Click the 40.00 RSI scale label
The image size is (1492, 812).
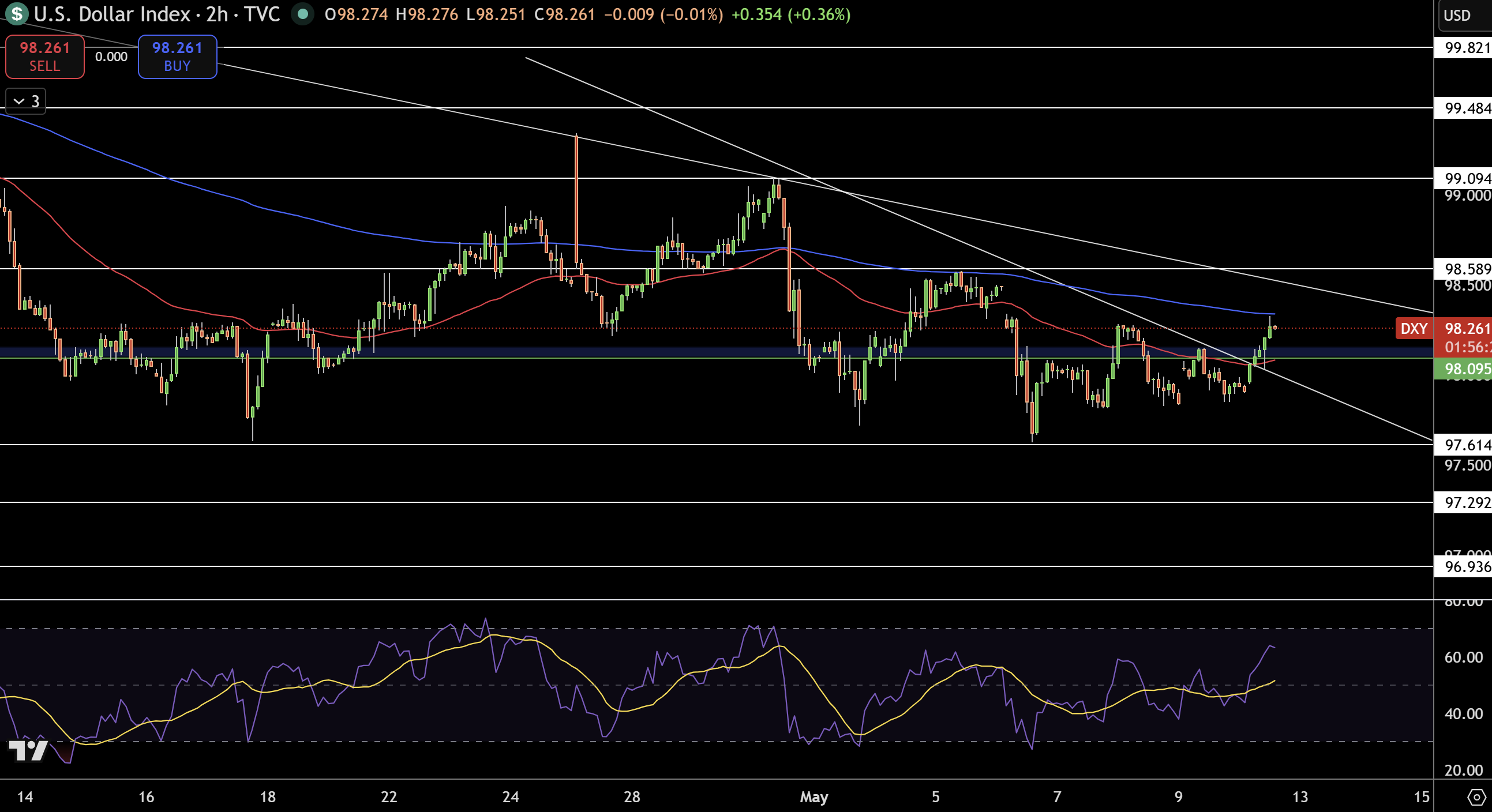[1464, 713]
